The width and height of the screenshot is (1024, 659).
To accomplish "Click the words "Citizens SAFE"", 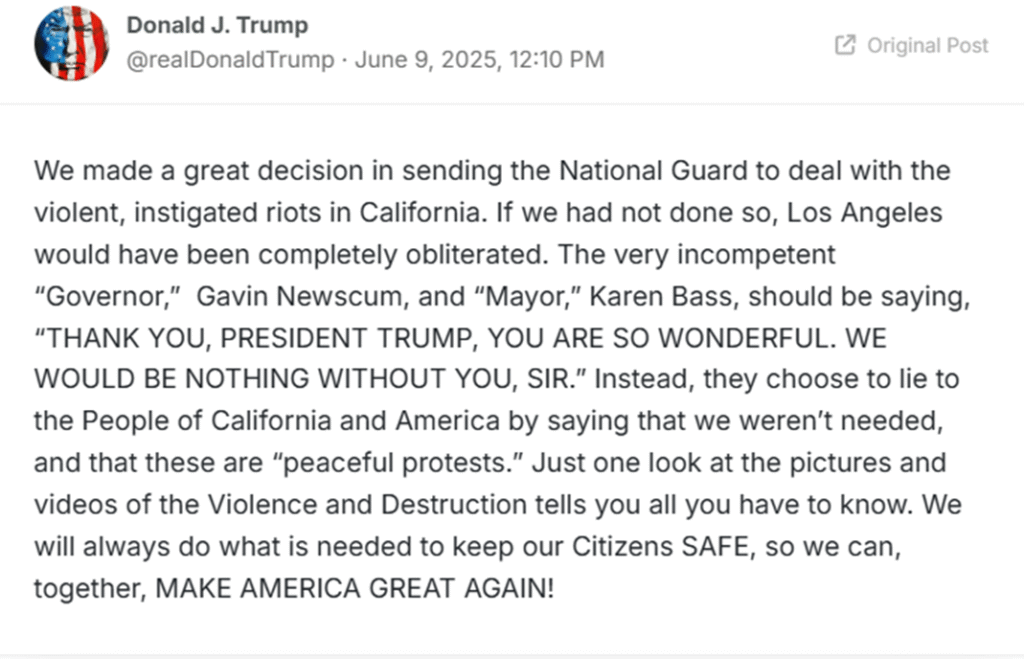I will [x=660, y=547].
